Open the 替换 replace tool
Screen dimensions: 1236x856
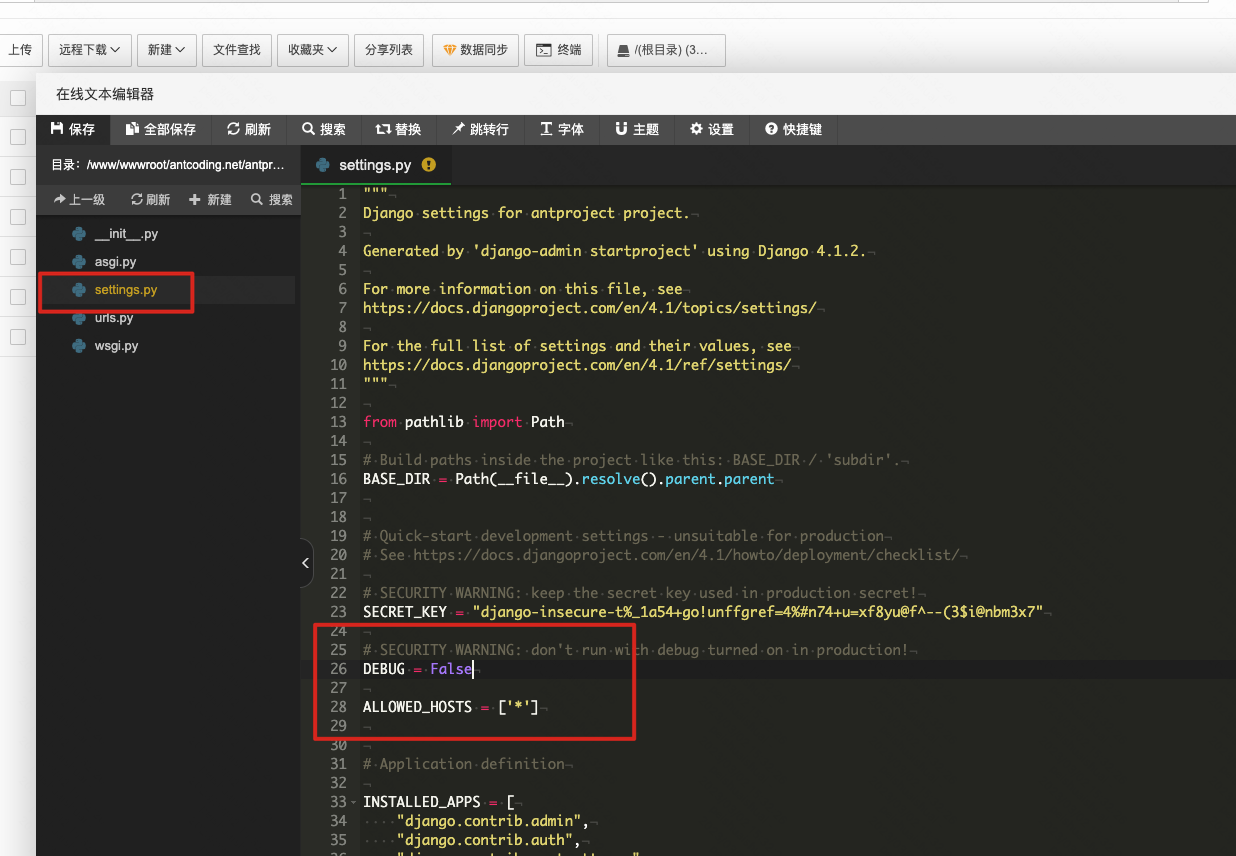[398, 129]
